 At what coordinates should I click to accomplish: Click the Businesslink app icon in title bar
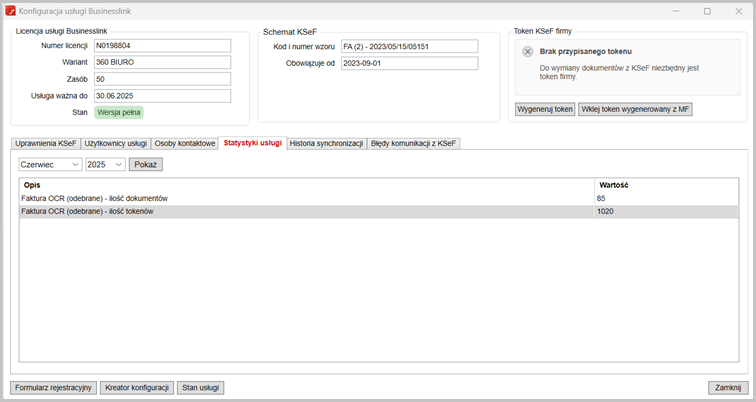(10, 11)
